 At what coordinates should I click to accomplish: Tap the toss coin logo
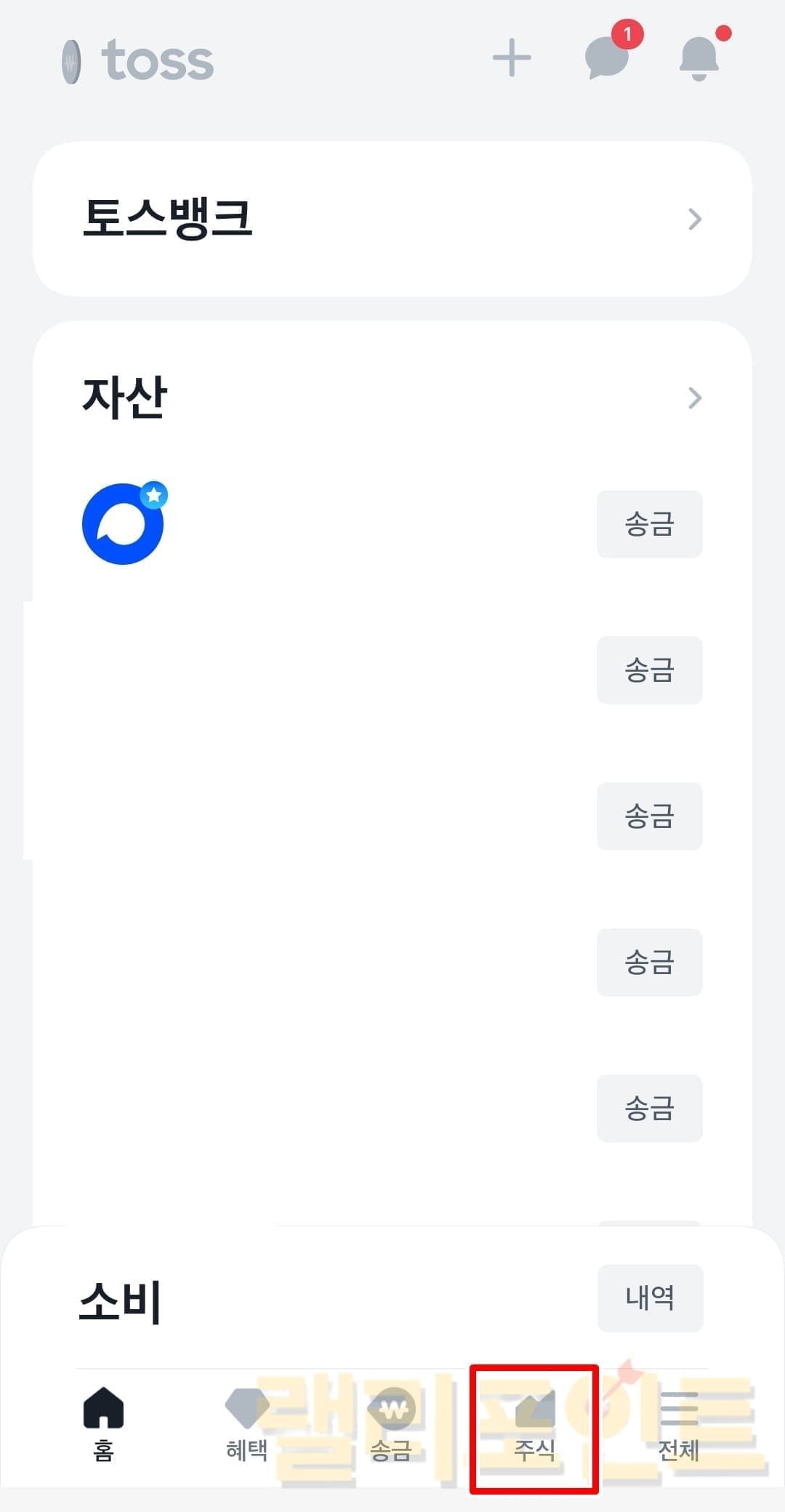coord(71,62)
